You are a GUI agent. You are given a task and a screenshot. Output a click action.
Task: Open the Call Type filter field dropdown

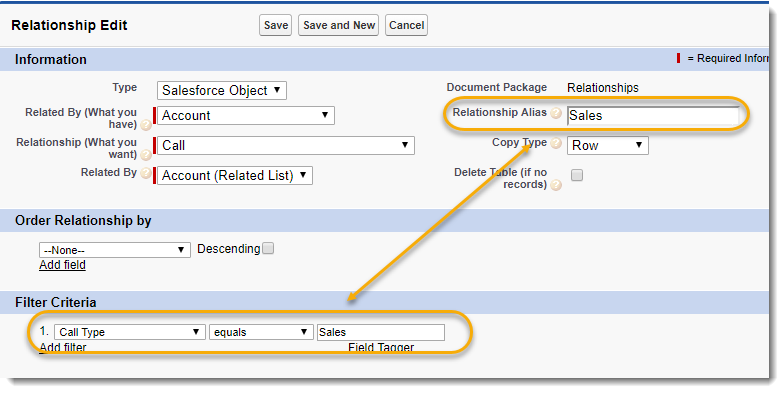(x=130, y=332)
